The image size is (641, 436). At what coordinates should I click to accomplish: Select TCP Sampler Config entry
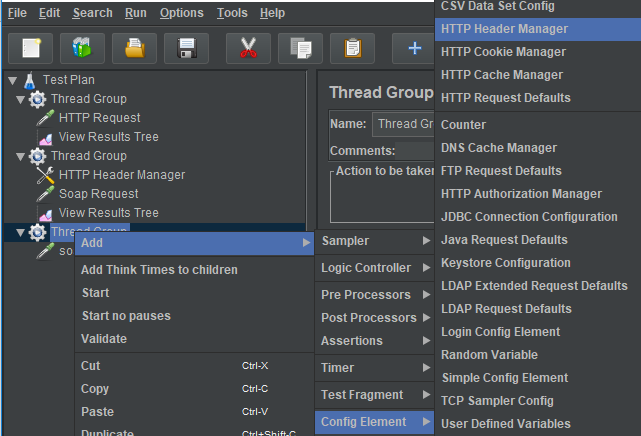538,401
